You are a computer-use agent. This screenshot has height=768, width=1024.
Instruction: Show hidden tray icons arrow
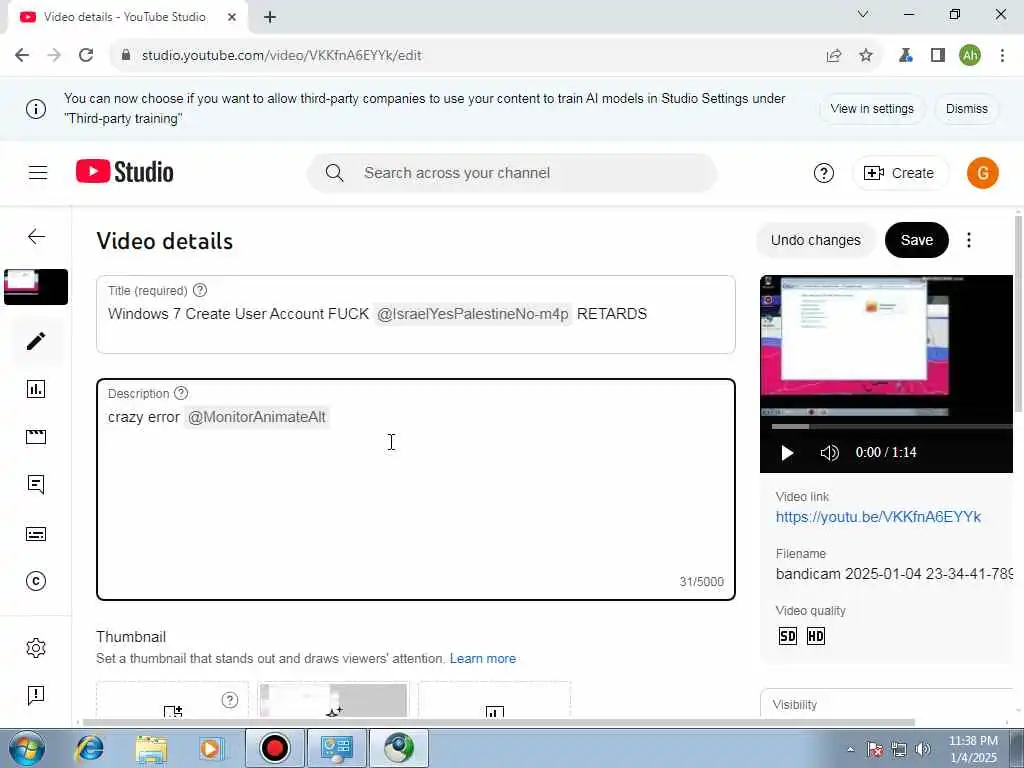point(850,749)
